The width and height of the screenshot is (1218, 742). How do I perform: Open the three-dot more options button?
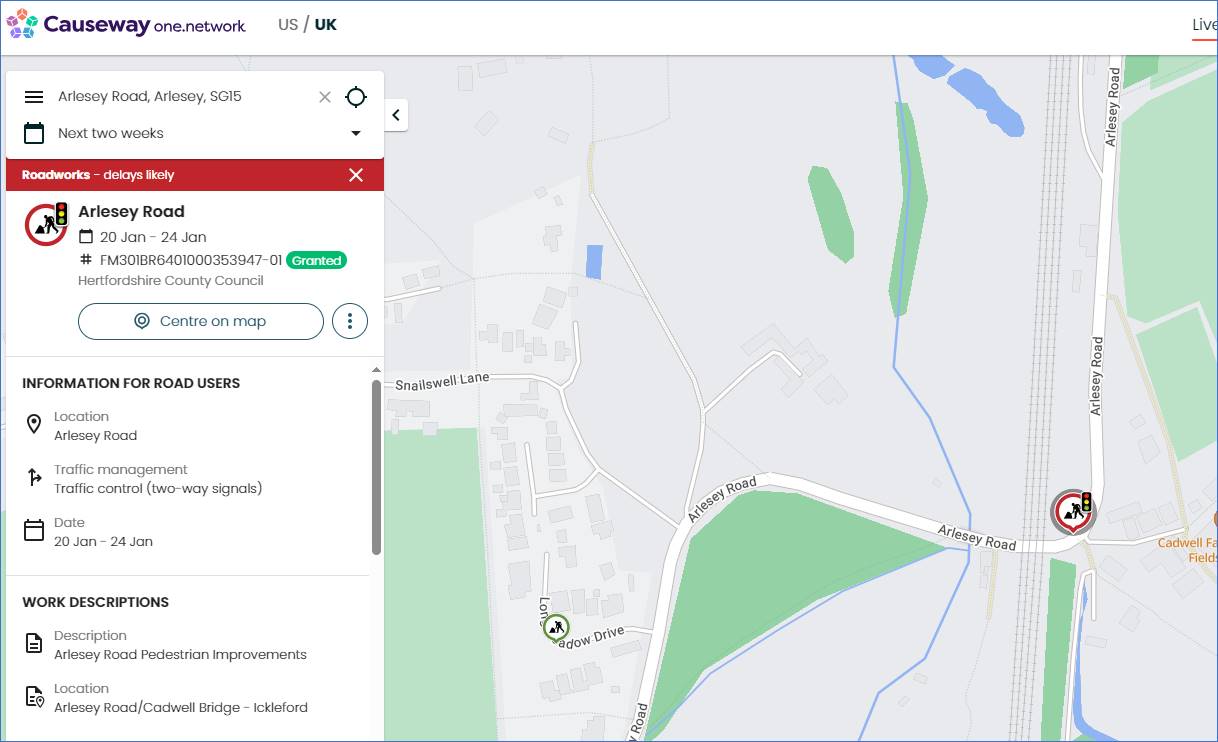coord(350,321)
